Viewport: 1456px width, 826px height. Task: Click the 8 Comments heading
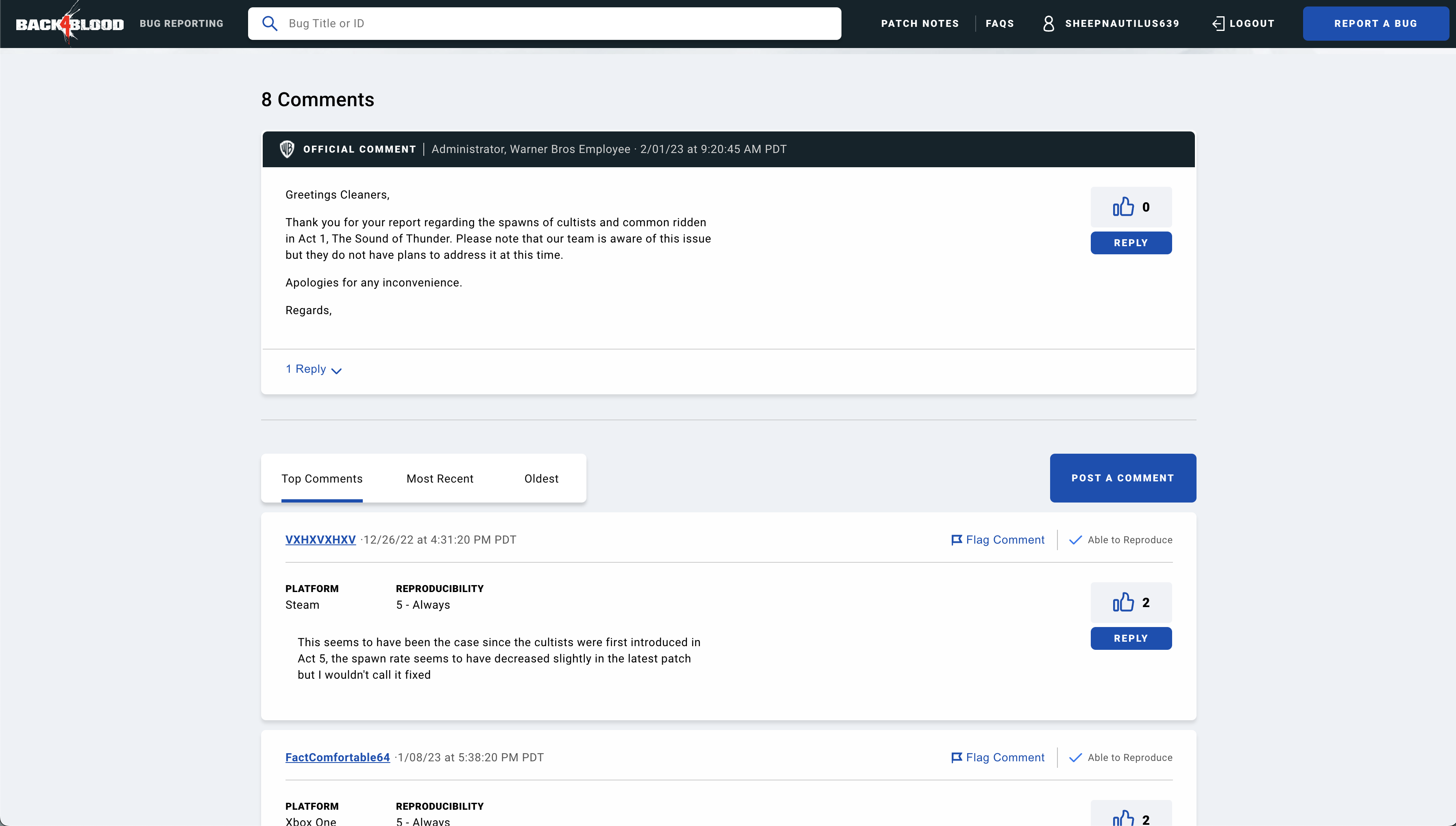coord(318,99)
